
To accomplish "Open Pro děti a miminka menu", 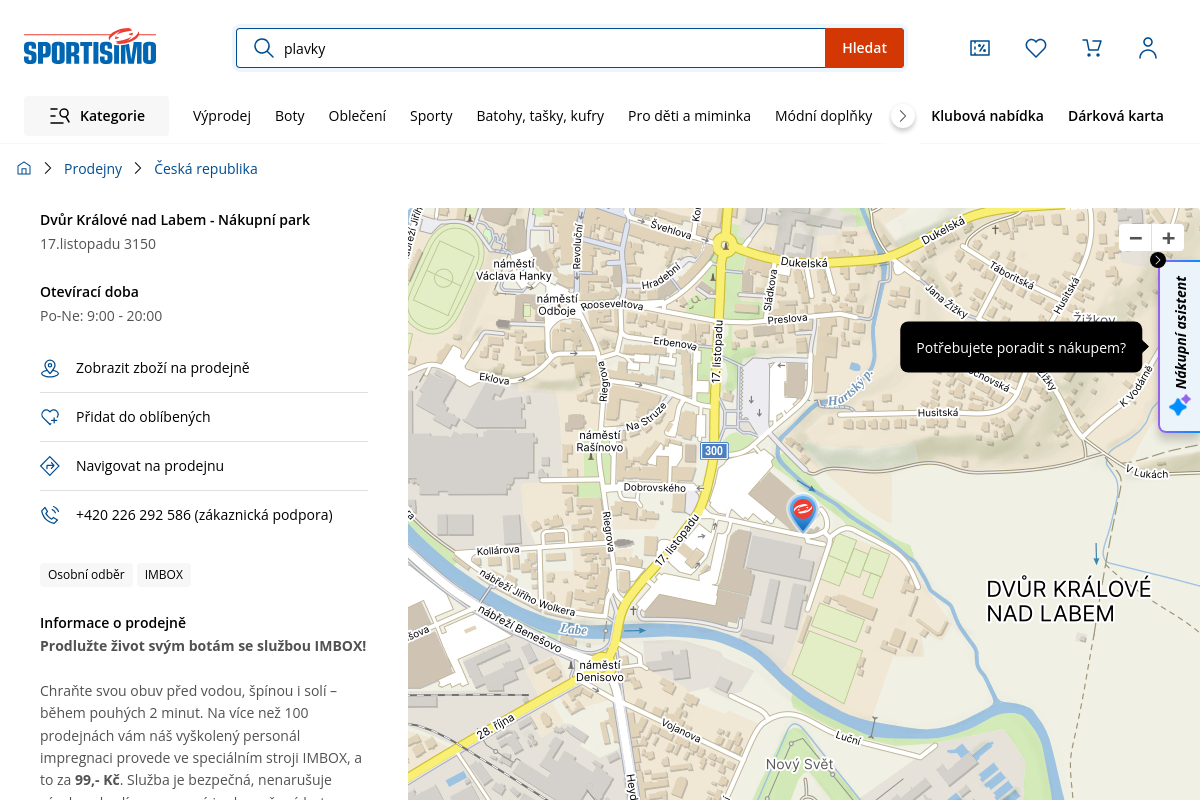I will [x=689, y=116].
